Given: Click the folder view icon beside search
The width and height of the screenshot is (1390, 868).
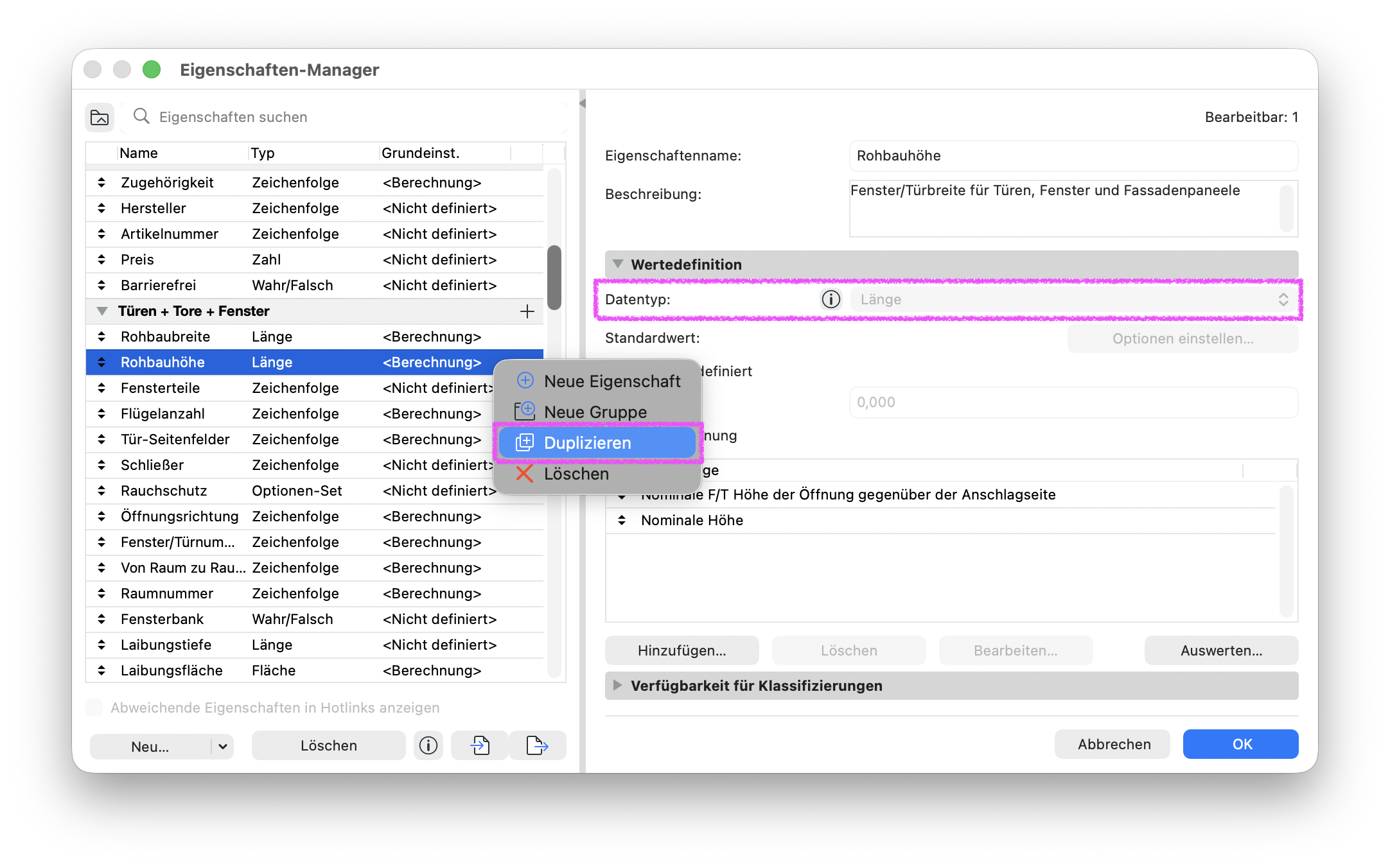Looking at the screenshot, I should [x=100, y=117].
